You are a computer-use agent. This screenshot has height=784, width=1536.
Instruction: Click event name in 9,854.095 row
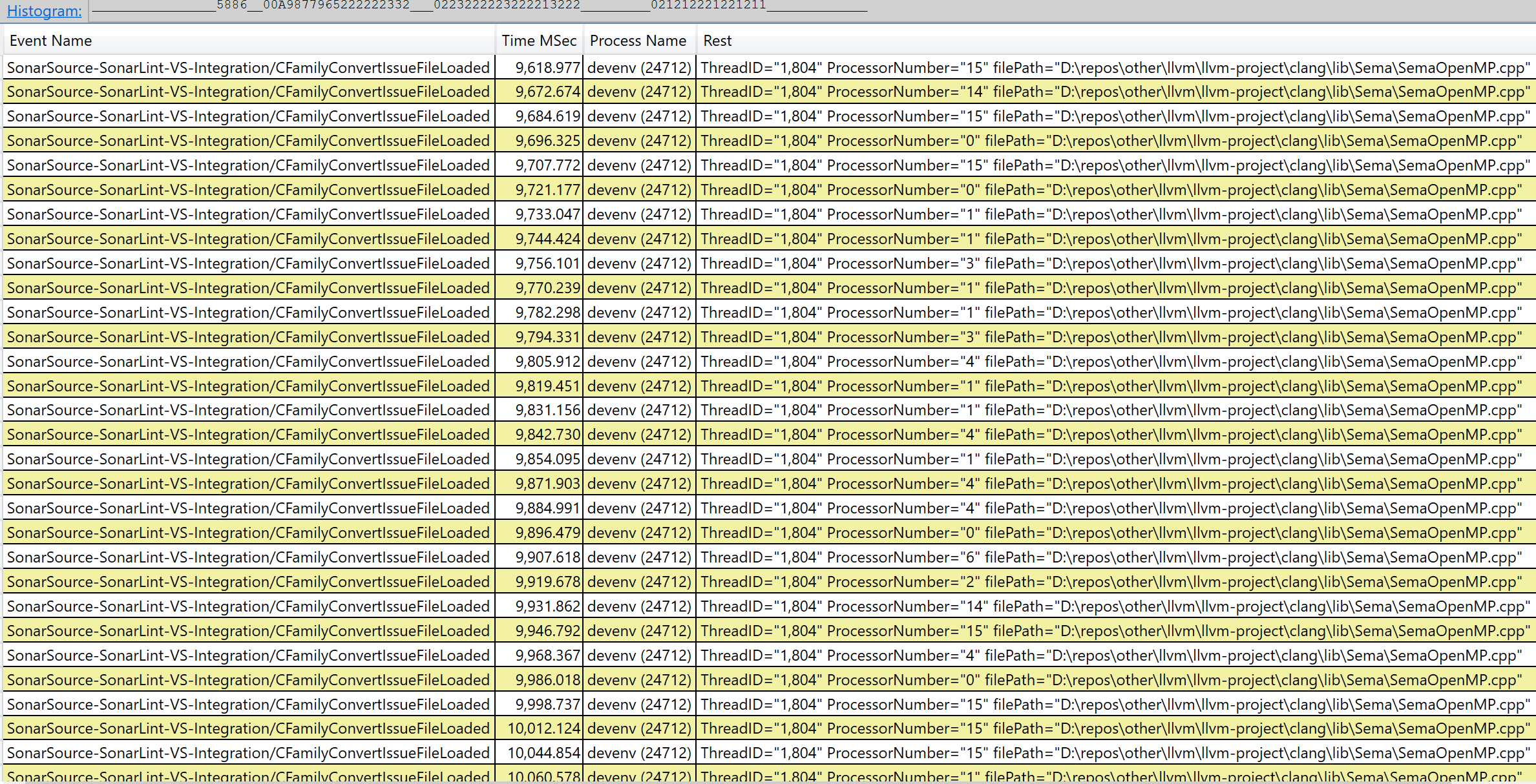pos(248,459)
